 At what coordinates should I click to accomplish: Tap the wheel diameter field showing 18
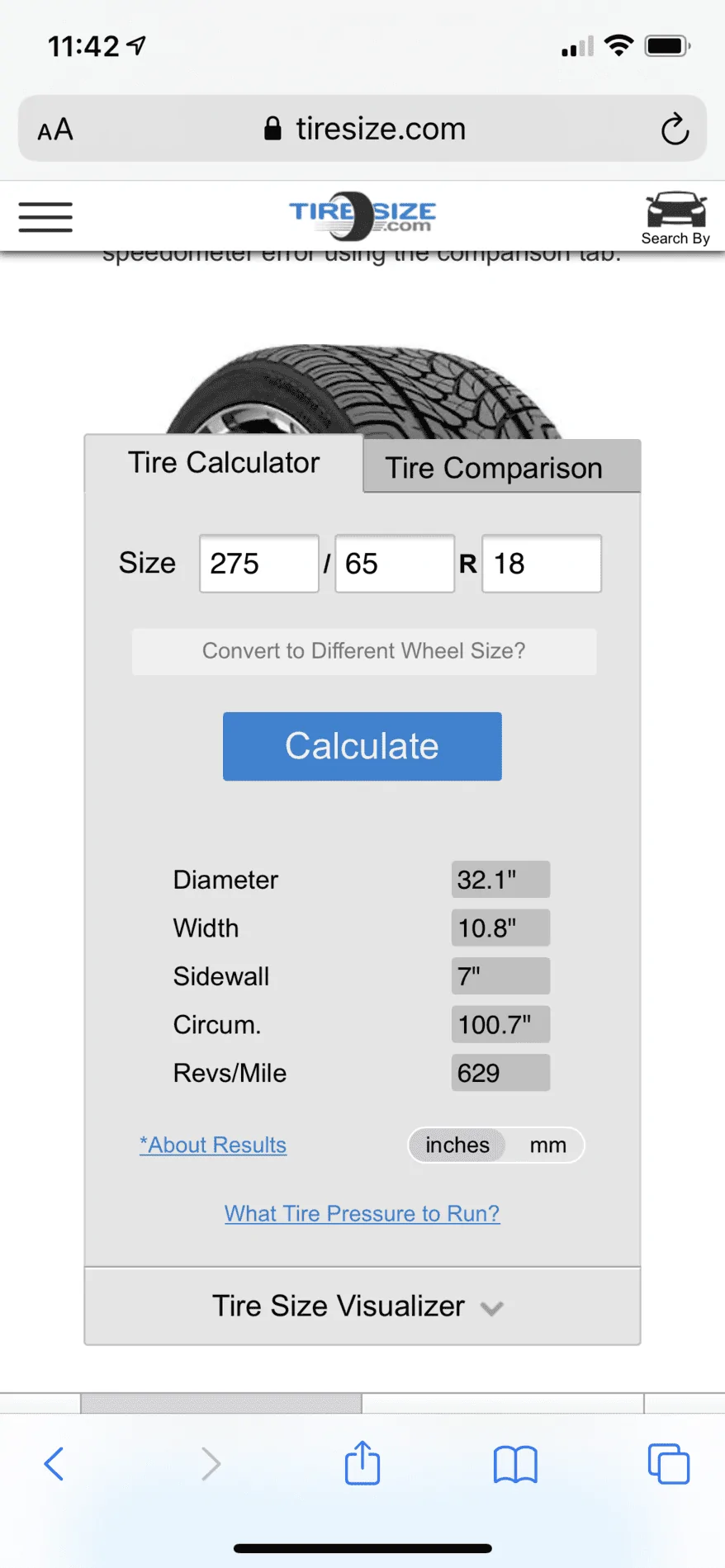[x=542, y=564]
